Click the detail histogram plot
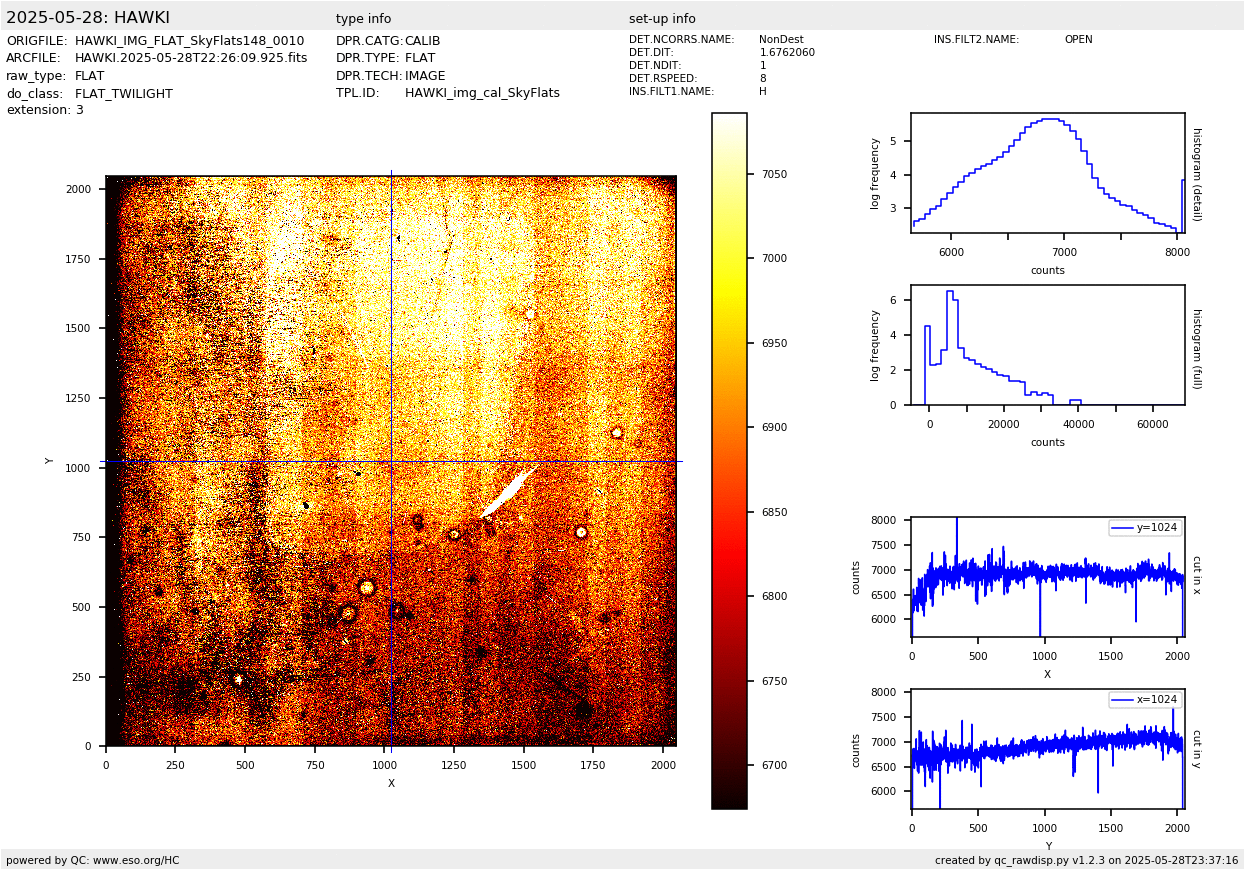 coord(1047,173)
